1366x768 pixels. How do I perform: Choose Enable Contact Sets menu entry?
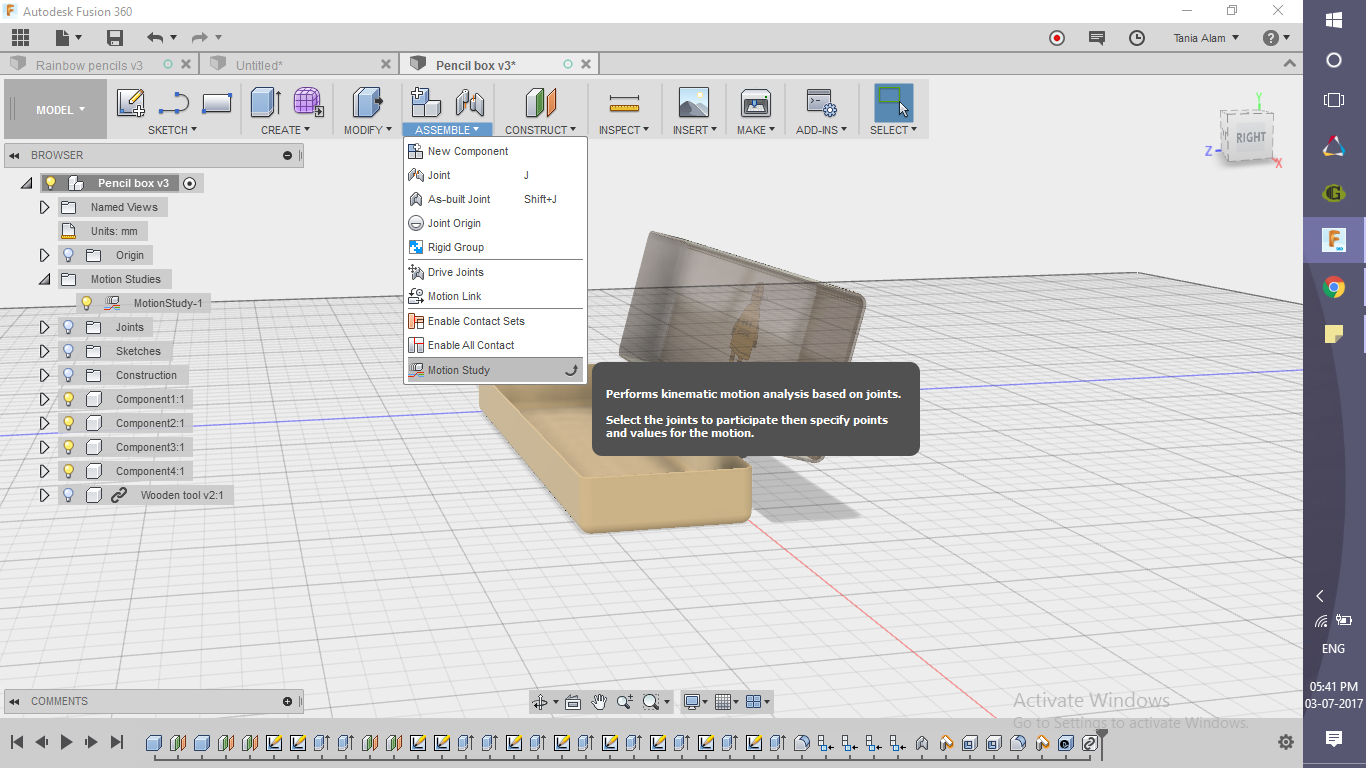(x=495, y=321)
